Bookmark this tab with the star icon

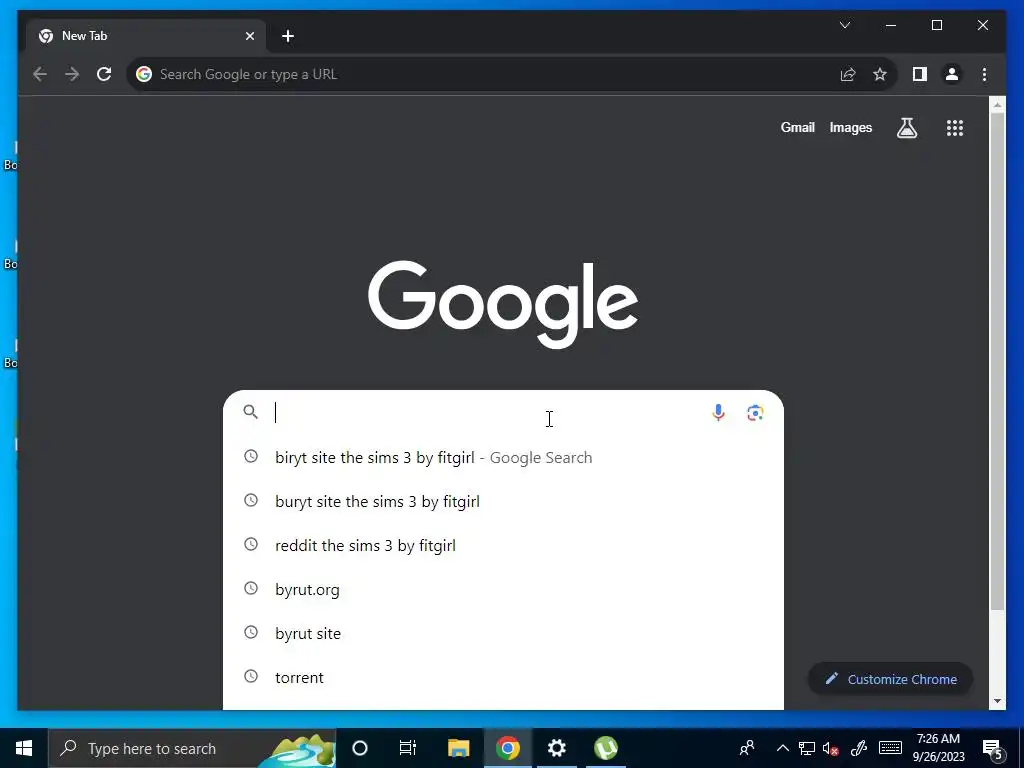(x=880, y=74)
